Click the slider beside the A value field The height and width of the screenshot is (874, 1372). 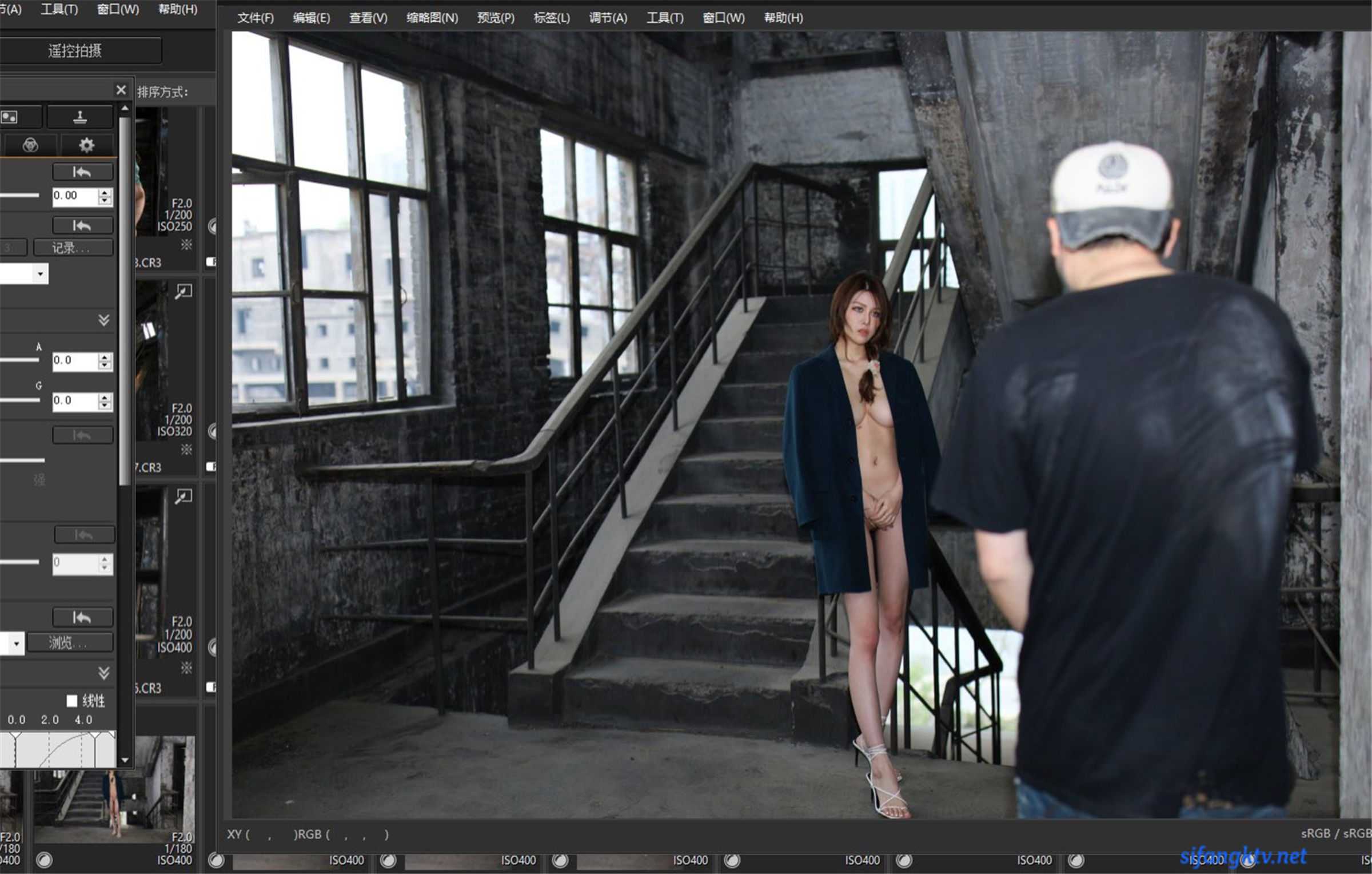coord(20,360)
